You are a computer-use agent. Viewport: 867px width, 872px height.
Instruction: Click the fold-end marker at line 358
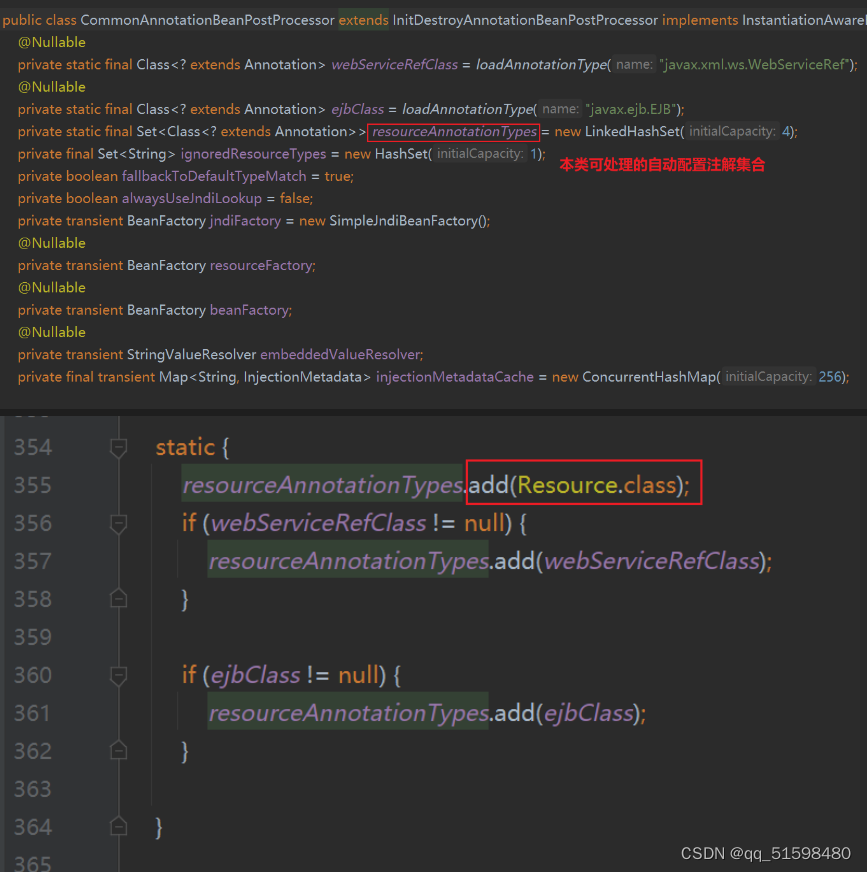117,598
